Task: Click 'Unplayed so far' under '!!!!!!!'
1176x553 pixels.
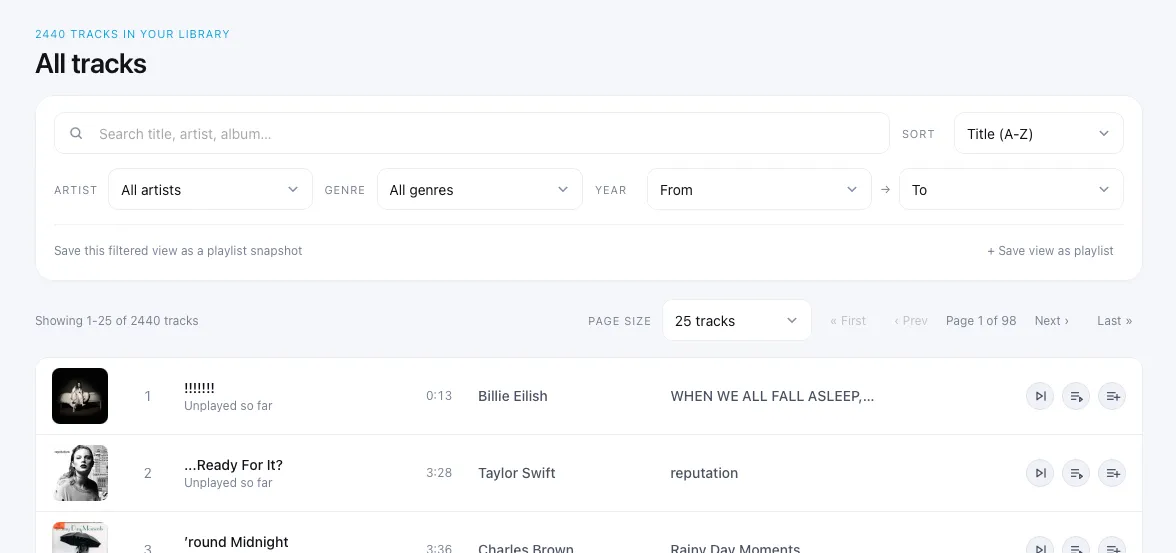Action: coord(228,406)
